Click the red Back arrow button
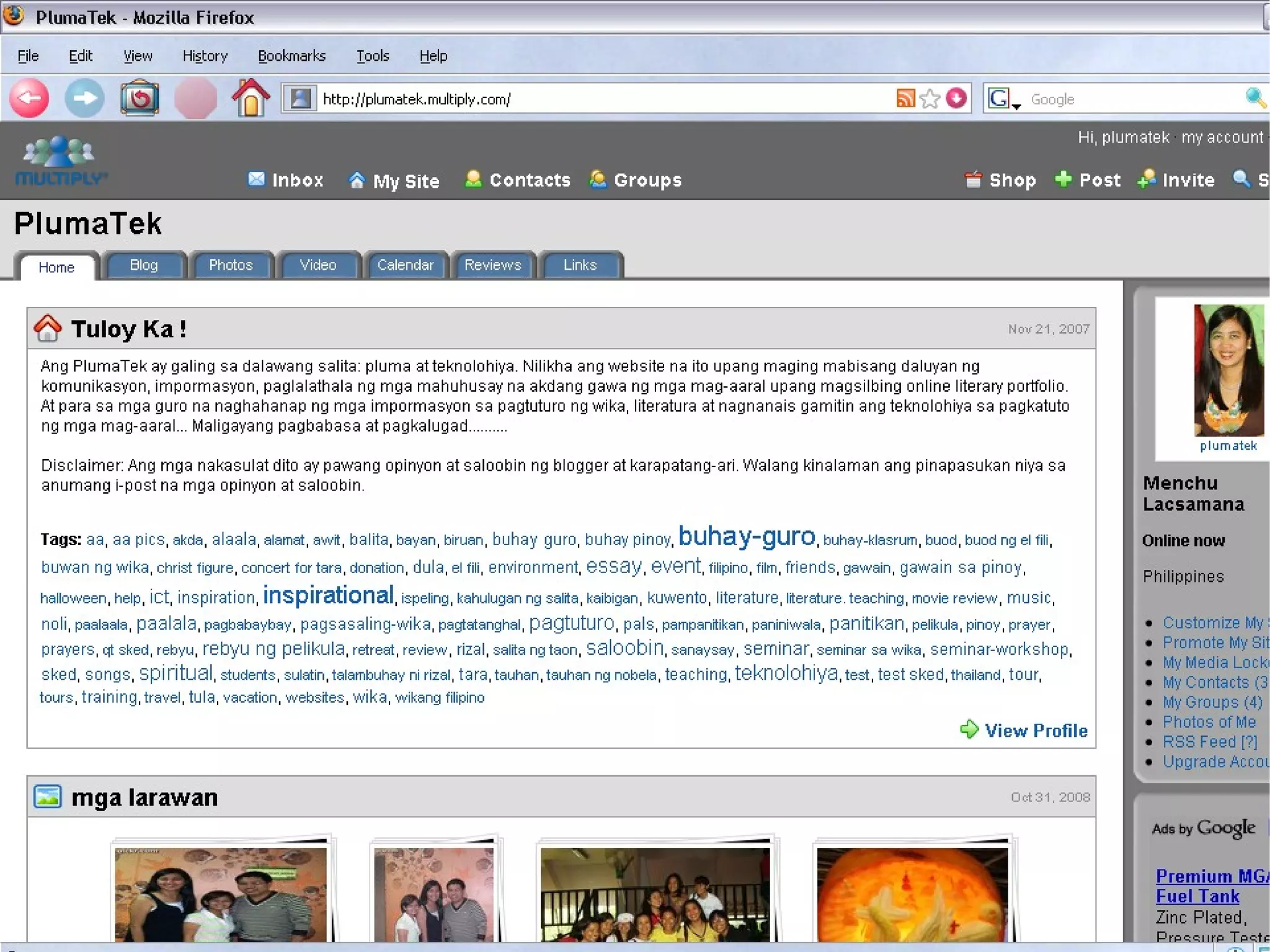The height and width of the screenshot is (952, 1270). 29,98
